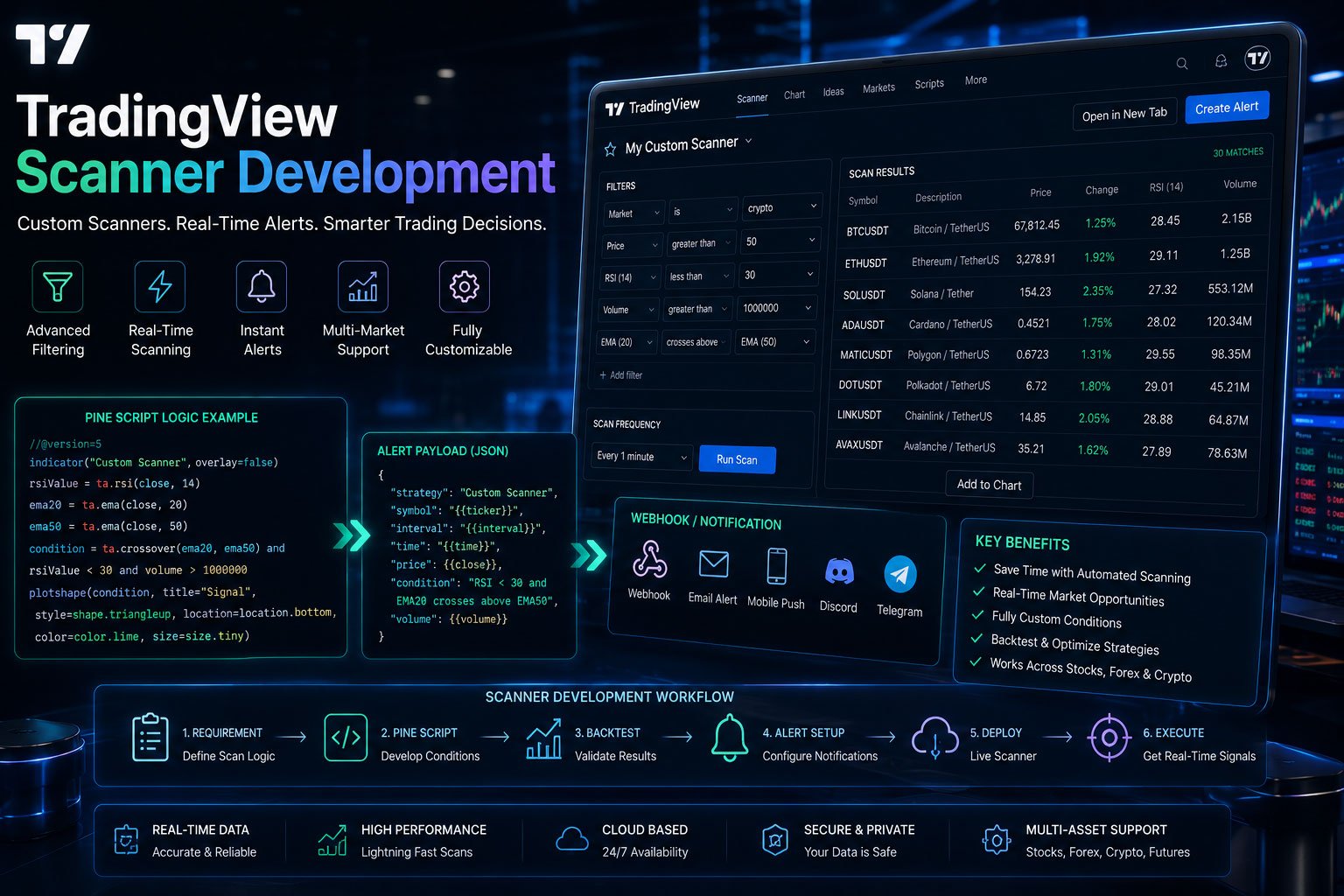Open notifications bell in the scanner header
Image resolution: width=1344 pixels, height=896 pixels.
pos(1221,60)
